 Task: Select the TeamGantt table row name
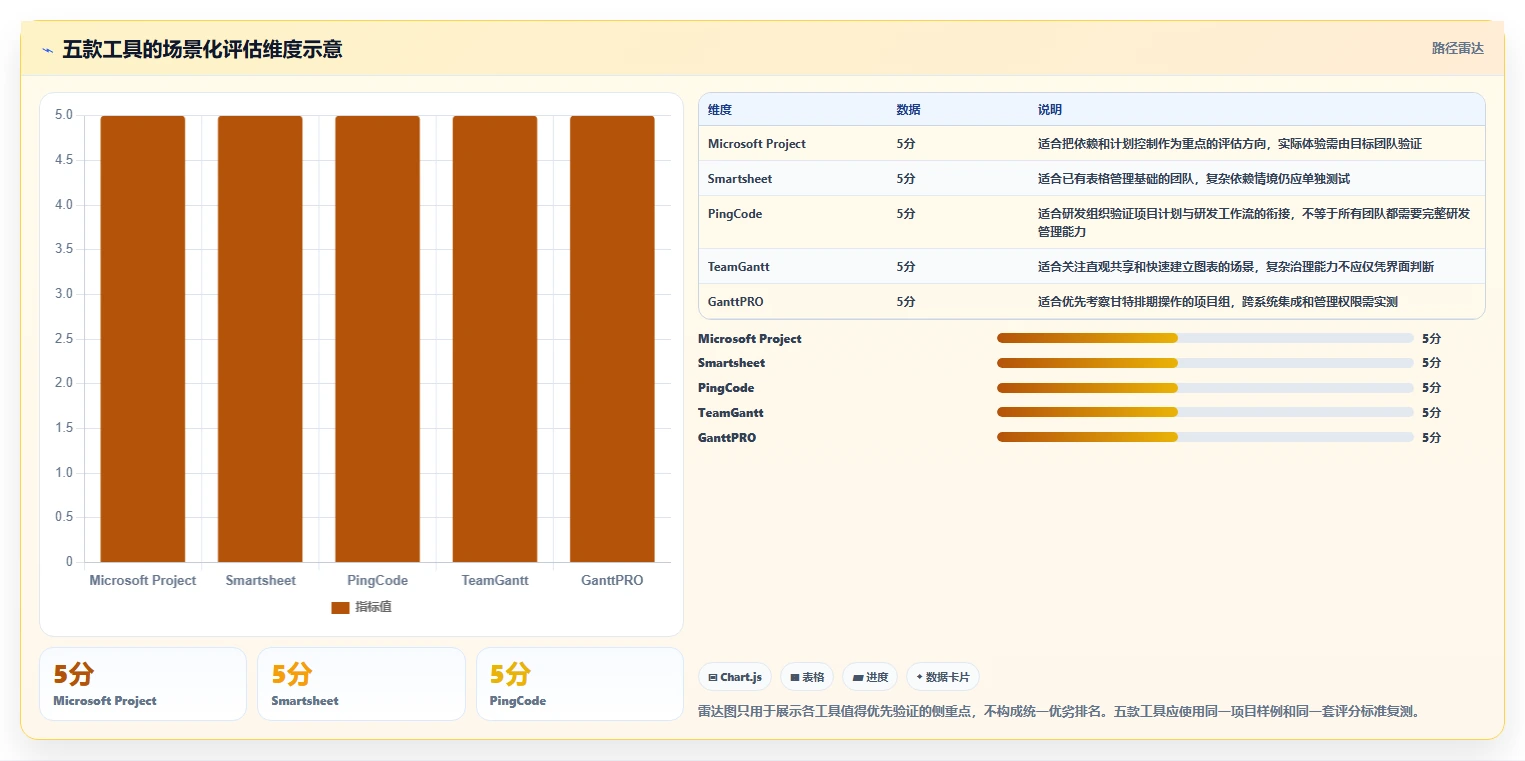point(739,267)
